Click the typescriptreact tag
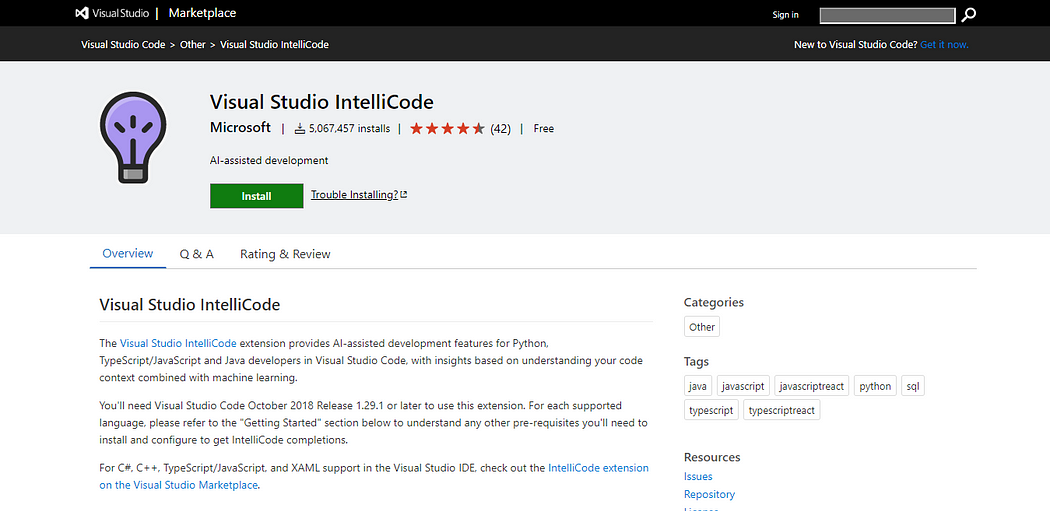 pos(781,410)
